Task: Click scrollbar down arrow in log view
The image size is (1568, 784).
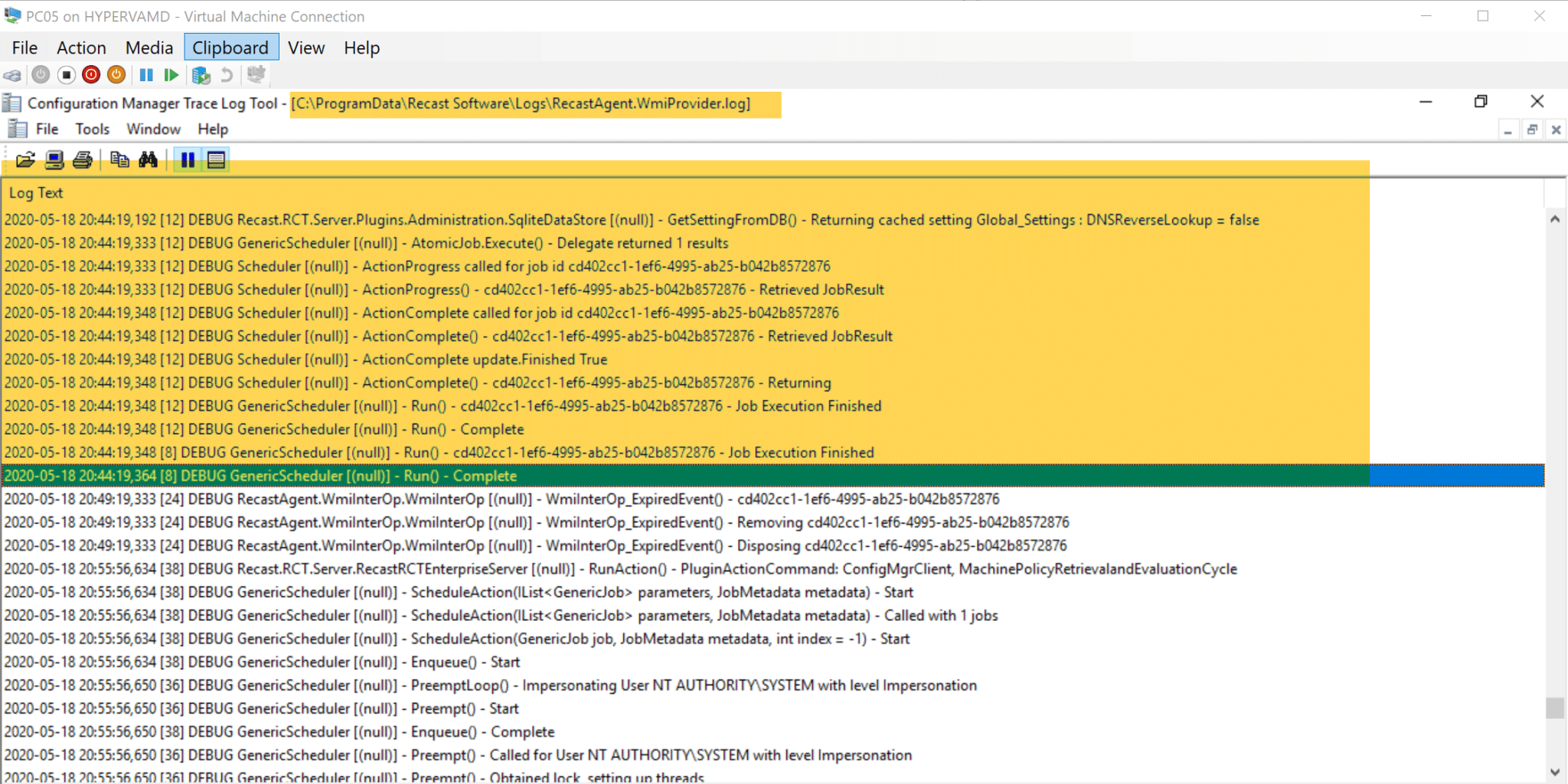Action: (x=1555, y=772)
